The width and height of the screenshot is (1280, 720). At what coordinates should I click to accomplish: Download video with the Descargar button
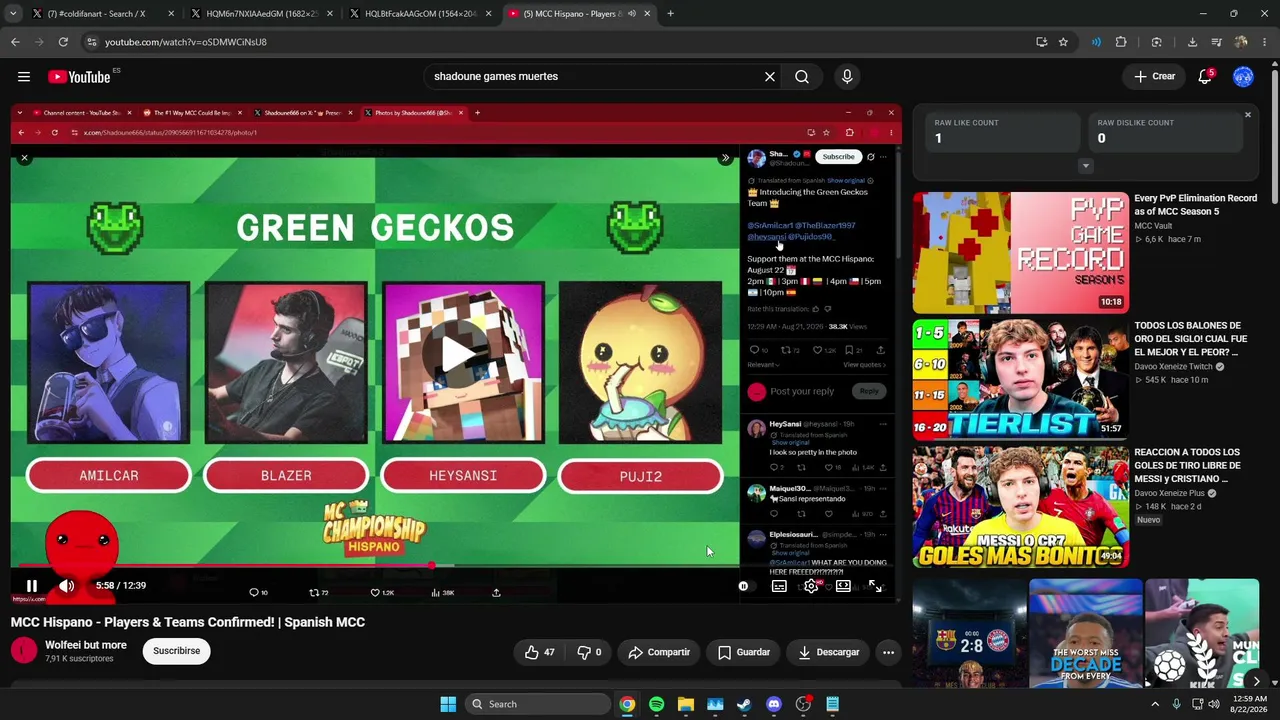pyautogui.click(x=829, y=652)
